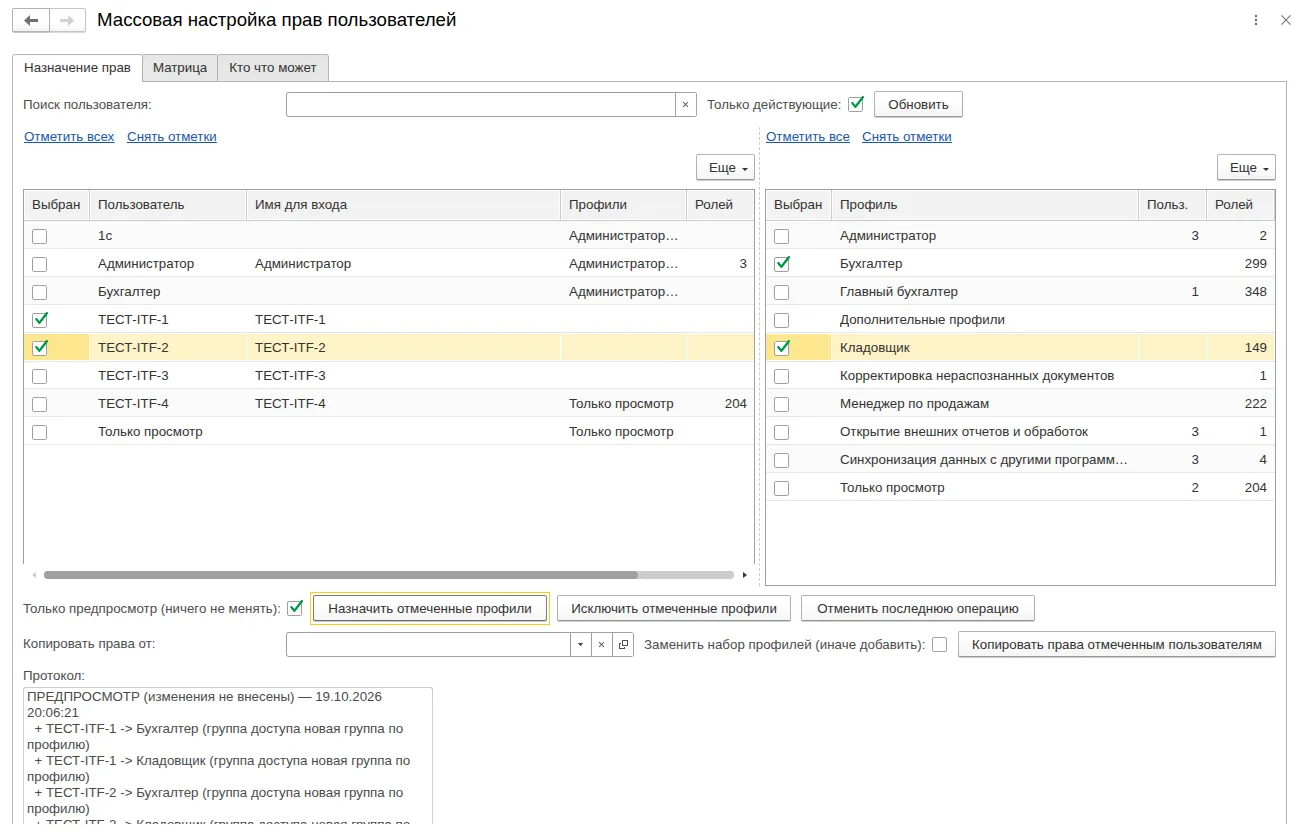The height and width of the screenshot is (836, 1307).
Task: Click 'Снять отметки' link above the users list
Action: point(172,137)
